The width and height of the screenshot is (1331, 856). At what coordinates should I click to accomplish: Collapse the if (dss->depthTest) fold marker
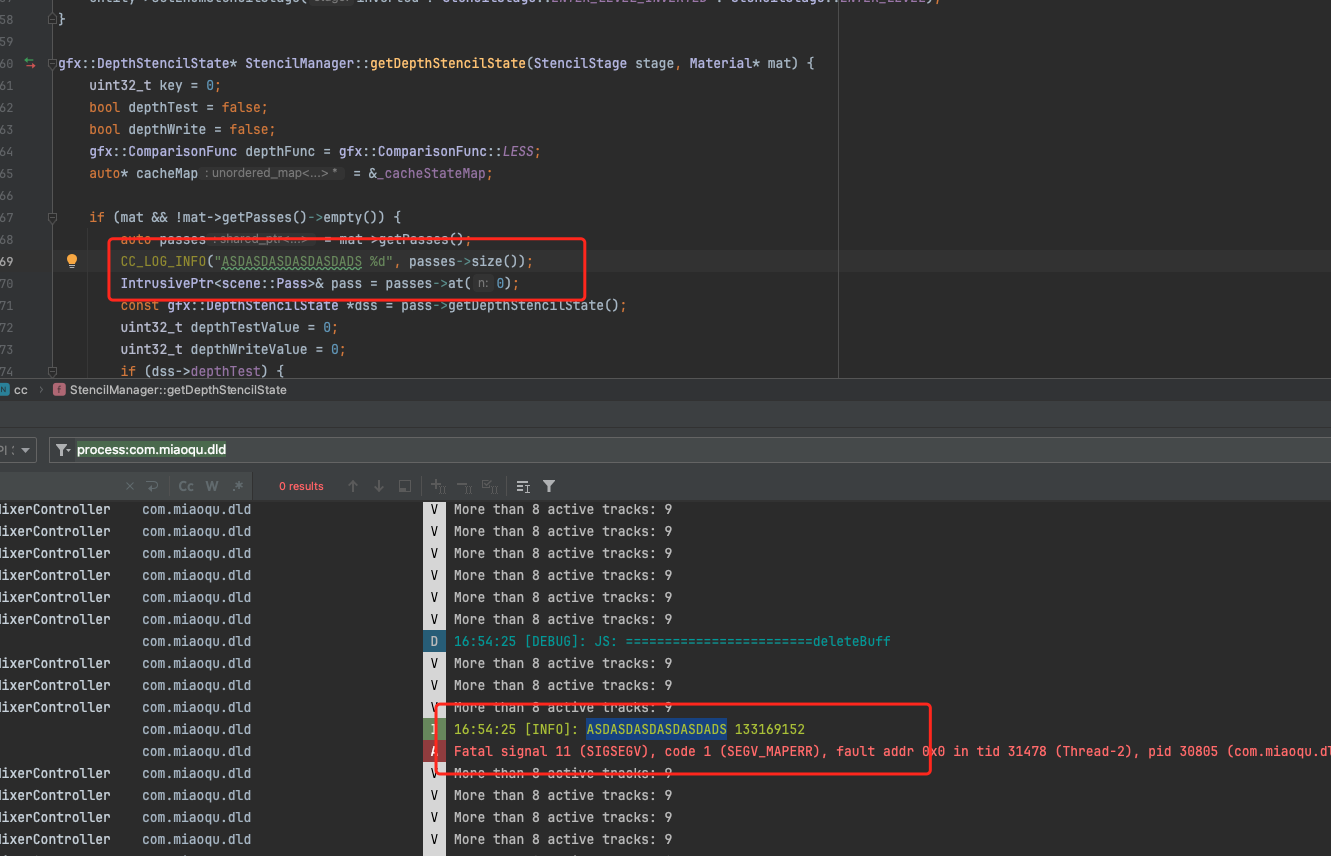tap(51, 371)
